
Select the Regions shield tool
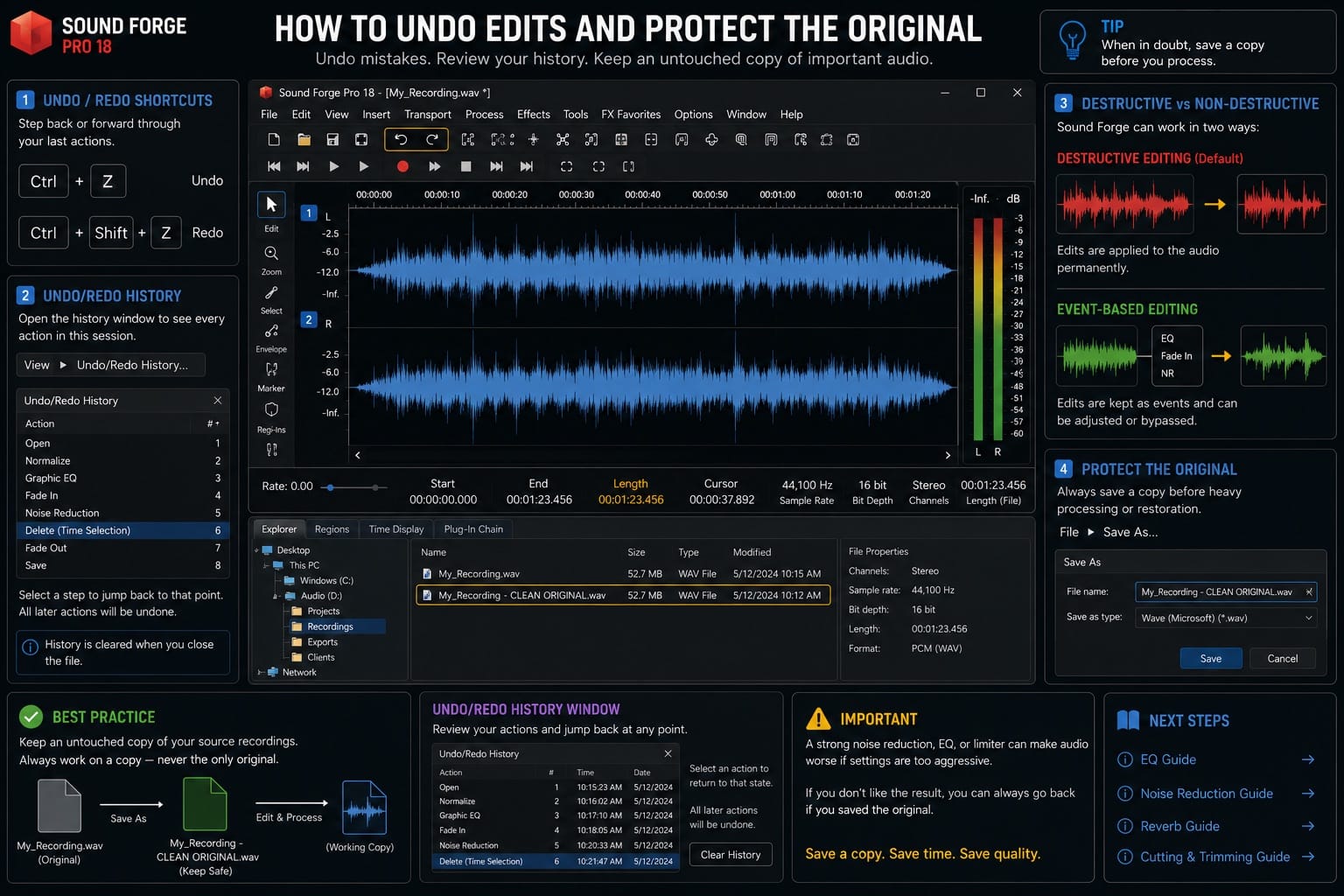tap(271, 409)
